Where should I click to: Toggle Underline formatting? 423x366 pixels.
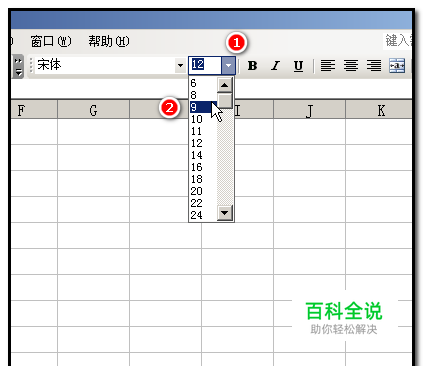pos(298,66)
